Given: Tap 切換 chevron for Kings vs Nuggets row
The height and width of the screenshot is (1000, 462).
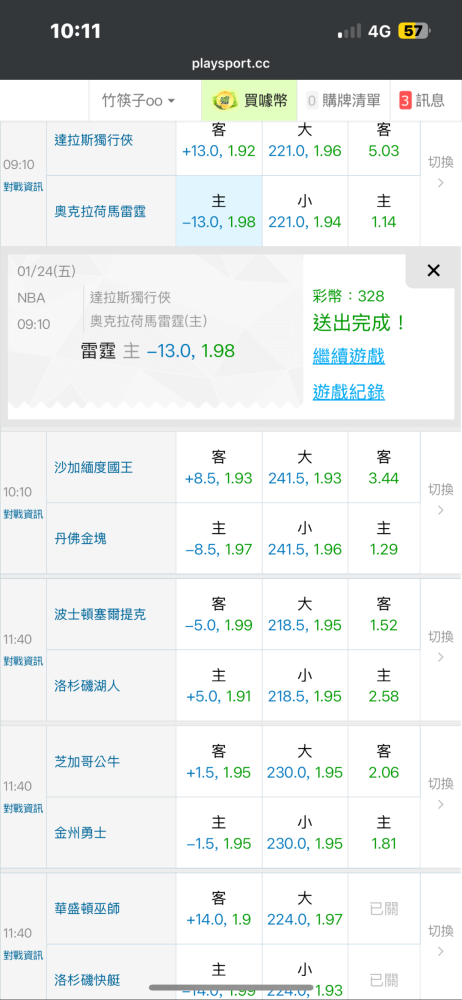Looking at the screenshot, I should (441, 499).
